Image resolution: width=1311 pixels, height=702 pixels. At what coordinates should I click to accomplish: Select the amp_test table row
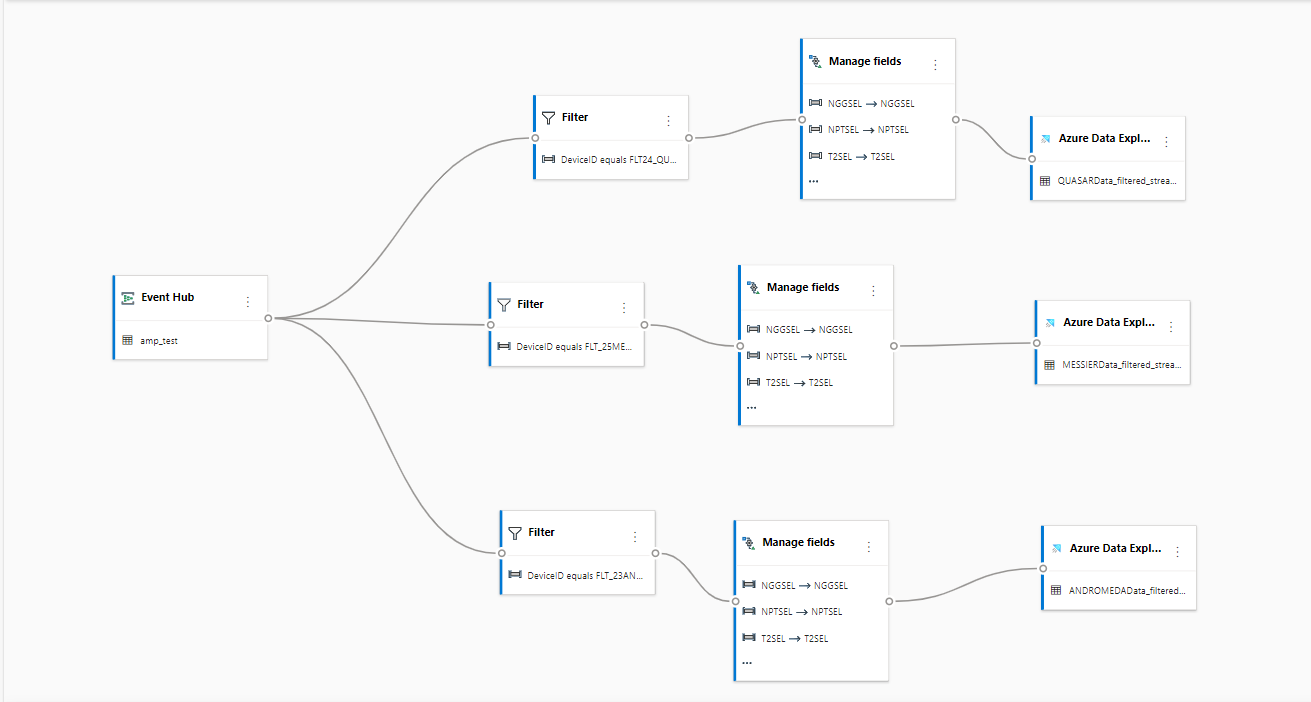(191, 340)
